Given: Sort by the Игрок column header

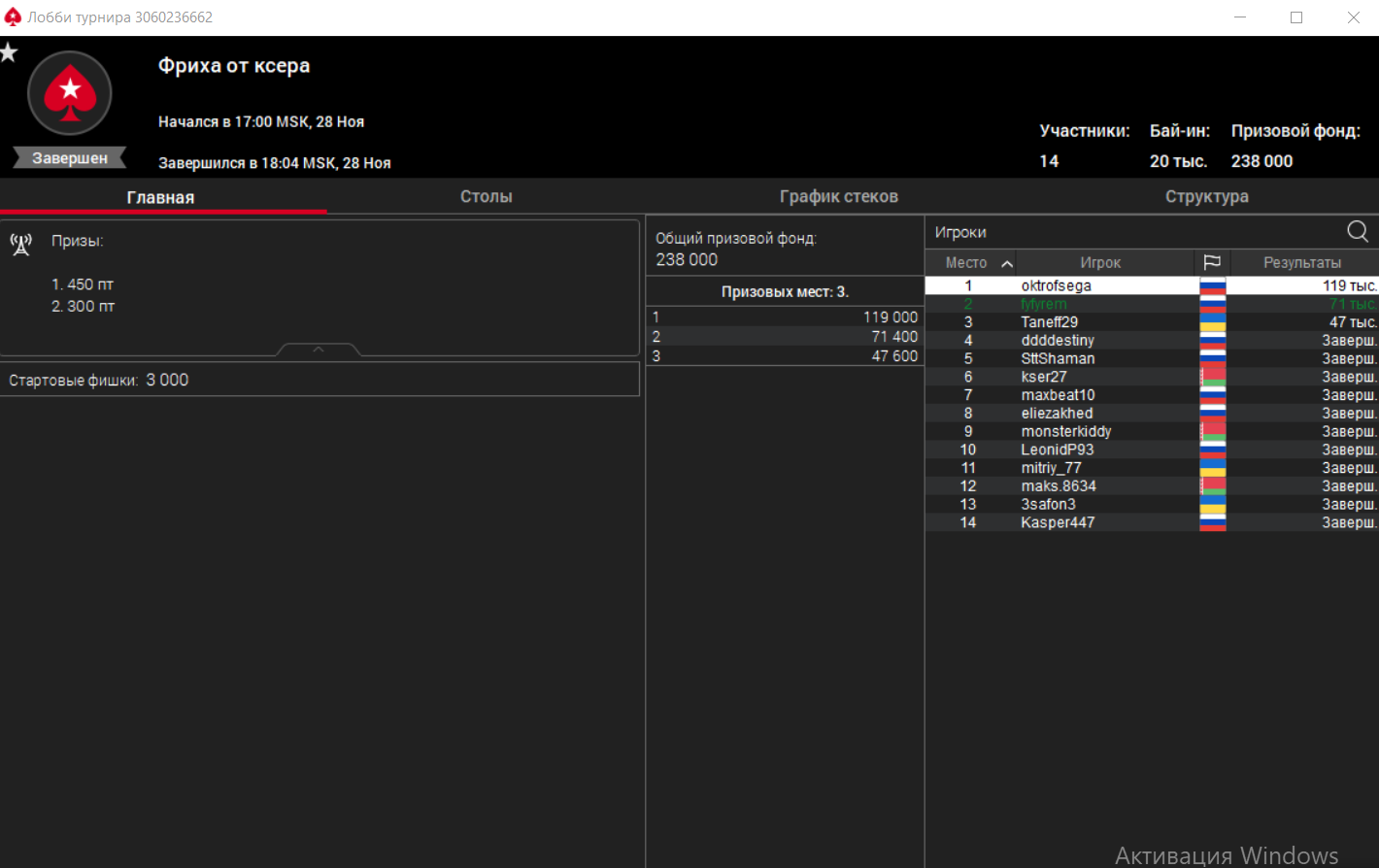Looking at the screenshot, I should pos(1100,263).
